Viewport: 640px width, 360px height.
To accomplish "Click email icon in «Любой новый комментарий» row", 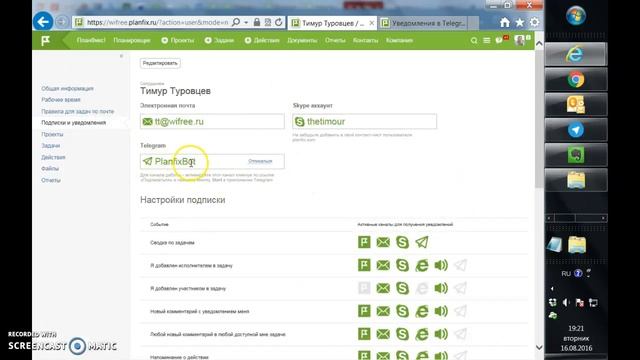I will click(383, 334).
